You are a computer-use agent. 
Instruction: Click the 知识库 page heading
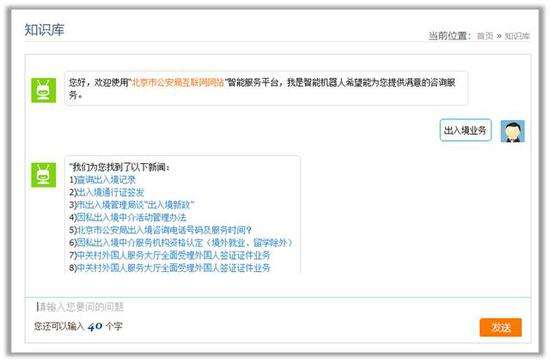pyautogui.click(x=45, y=30)
